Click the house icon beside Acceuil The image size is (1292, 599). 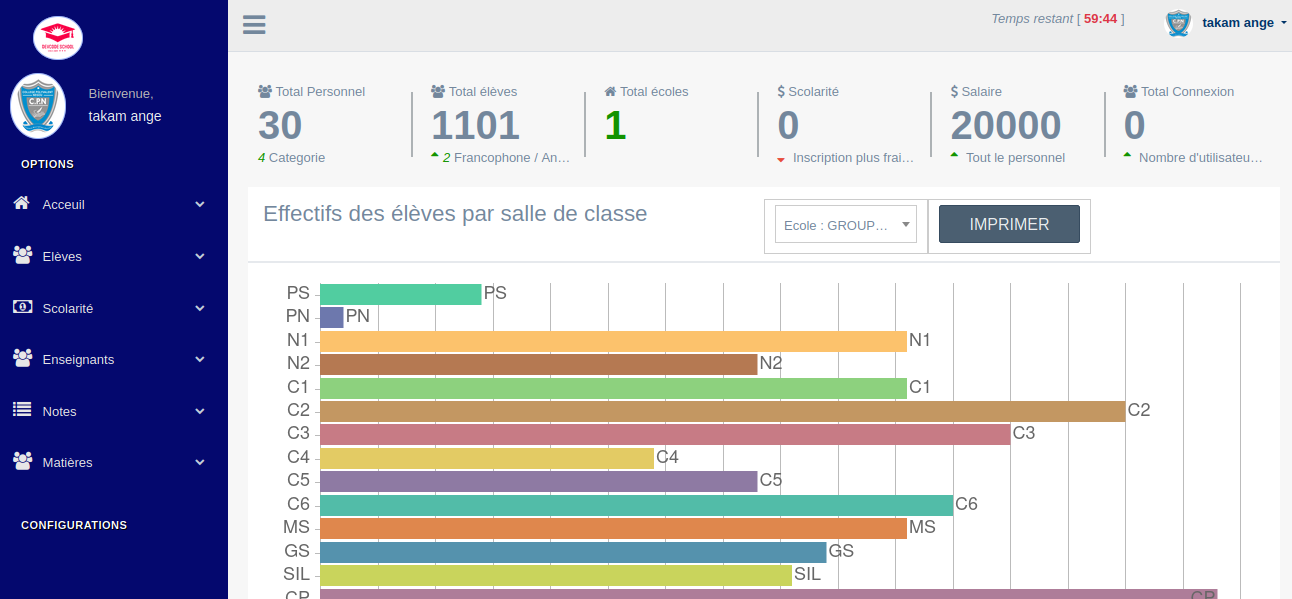pos(22,204)
